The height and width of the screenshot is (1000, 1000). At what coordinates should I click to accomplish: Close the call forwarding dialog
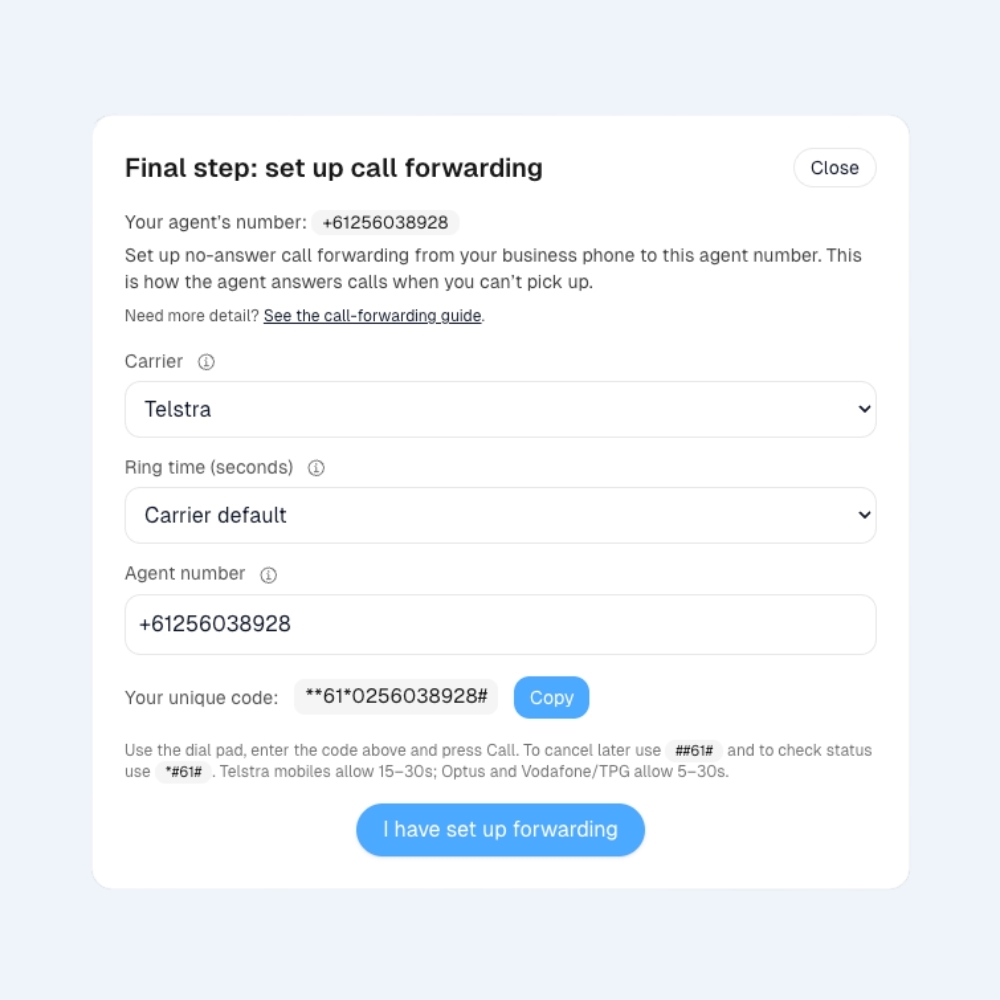pyautogui.click(x=834, y=168)
